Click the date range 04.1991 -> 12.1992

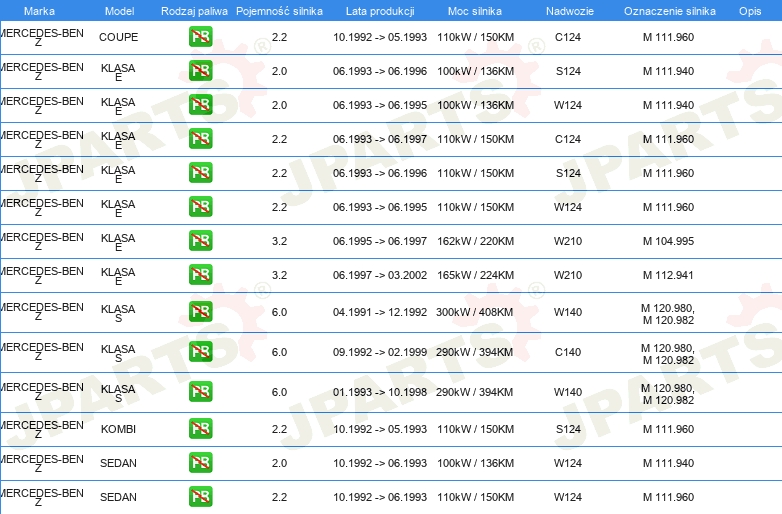pyautogui.click(x=380, y=312)
